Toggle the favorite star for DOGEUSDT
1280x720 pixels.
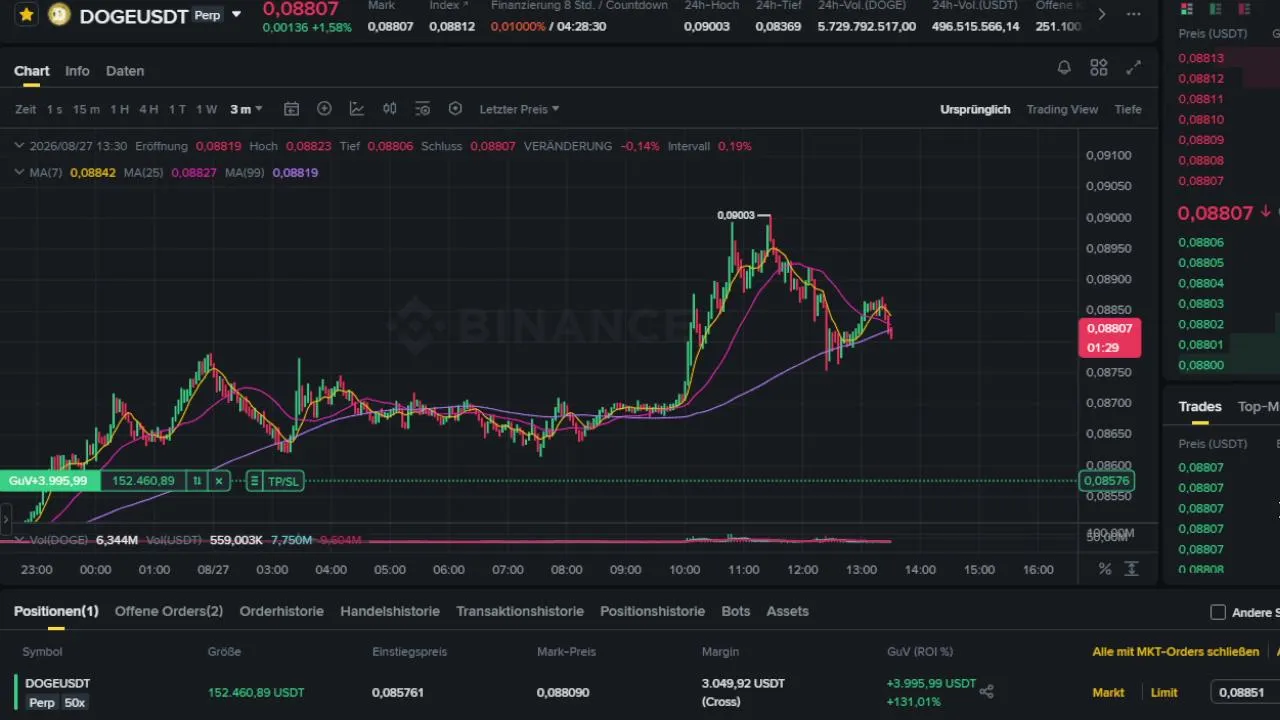click(26, 15)
